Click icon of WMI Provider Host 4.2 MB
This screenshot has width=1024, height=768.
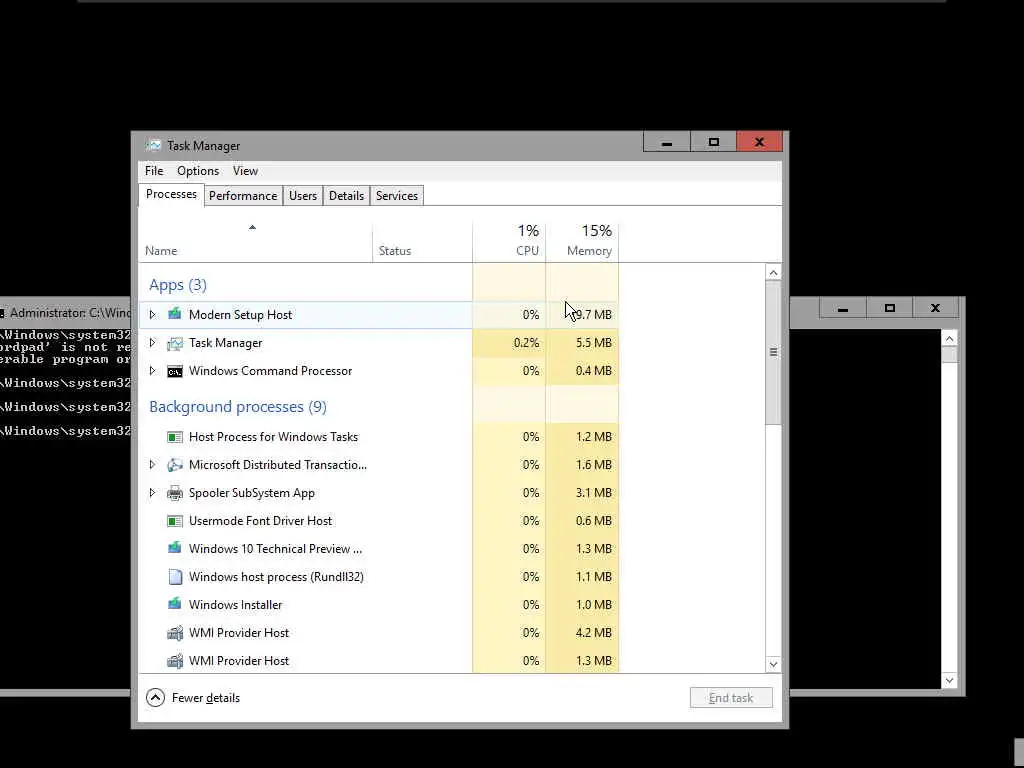click(x=174, y=633)
